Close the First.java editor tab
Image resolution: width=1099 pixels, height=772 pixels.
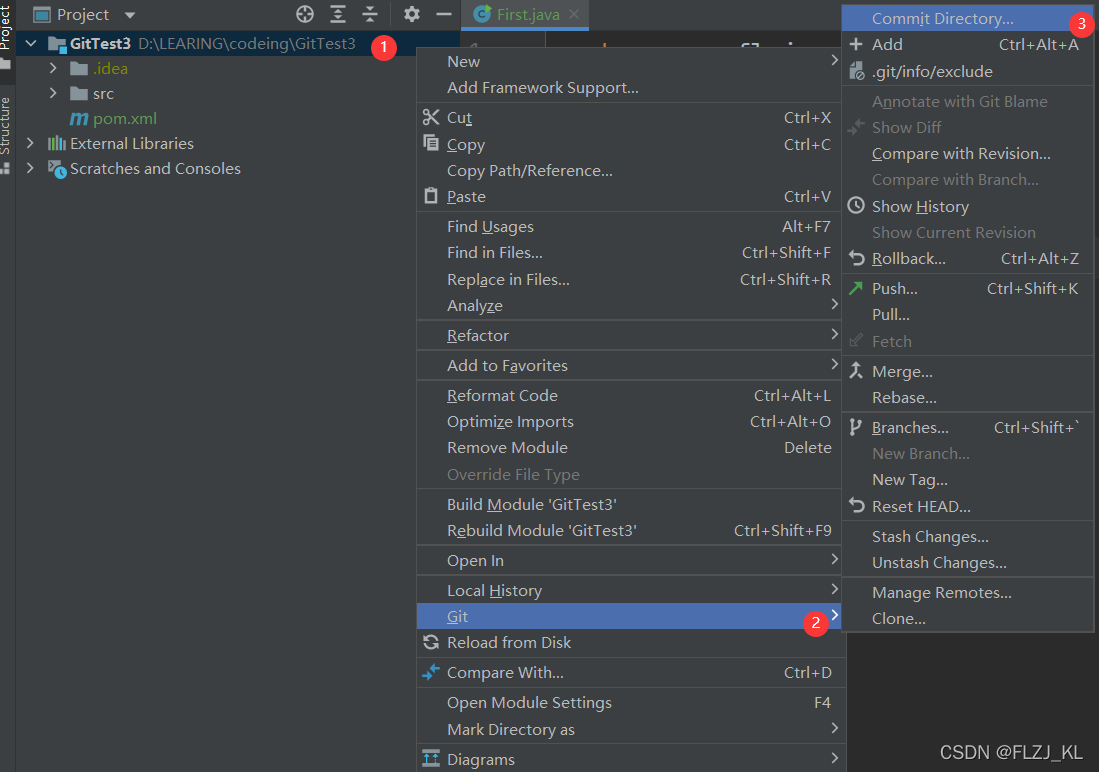click(574, 14)
